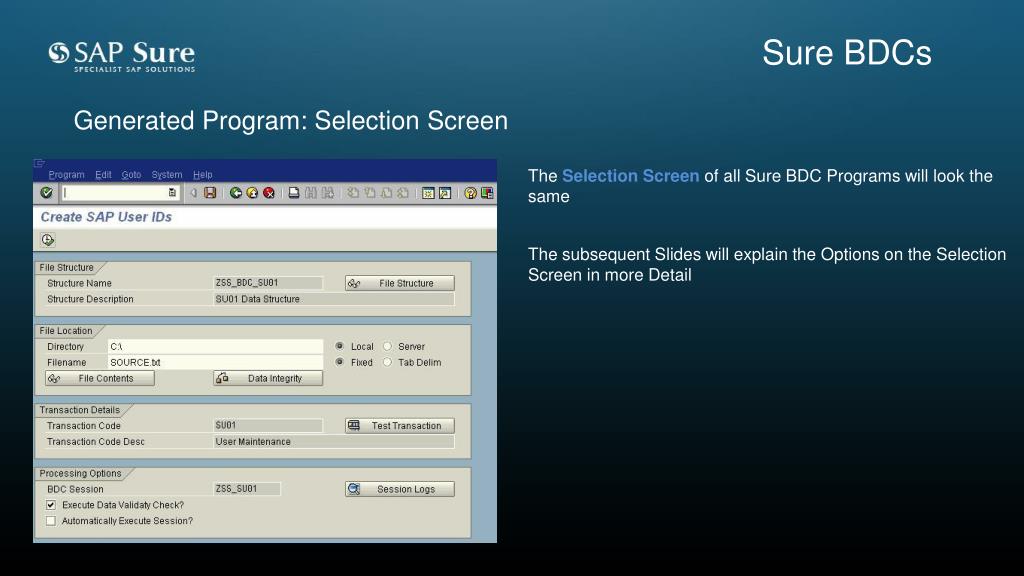Click the Transaction Details group header
Viewport: 1024px width, 576px height.
pyautogui.click(x=80, y=410)
